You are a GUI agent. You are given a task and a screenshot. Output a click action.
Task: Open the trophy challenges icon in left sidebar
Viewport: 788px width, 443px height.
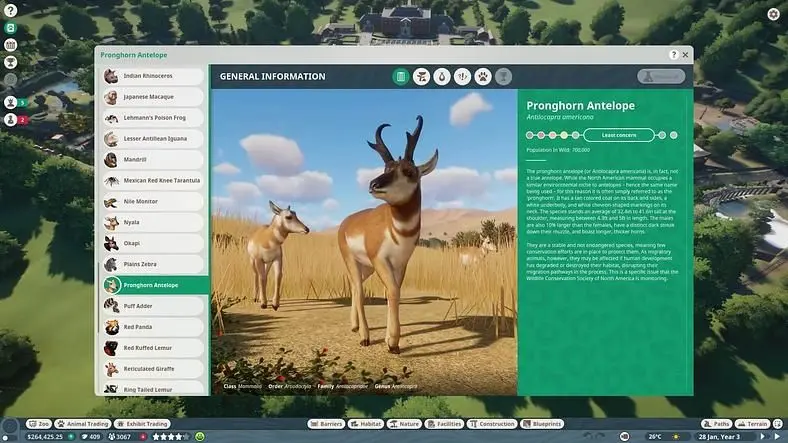10,62
